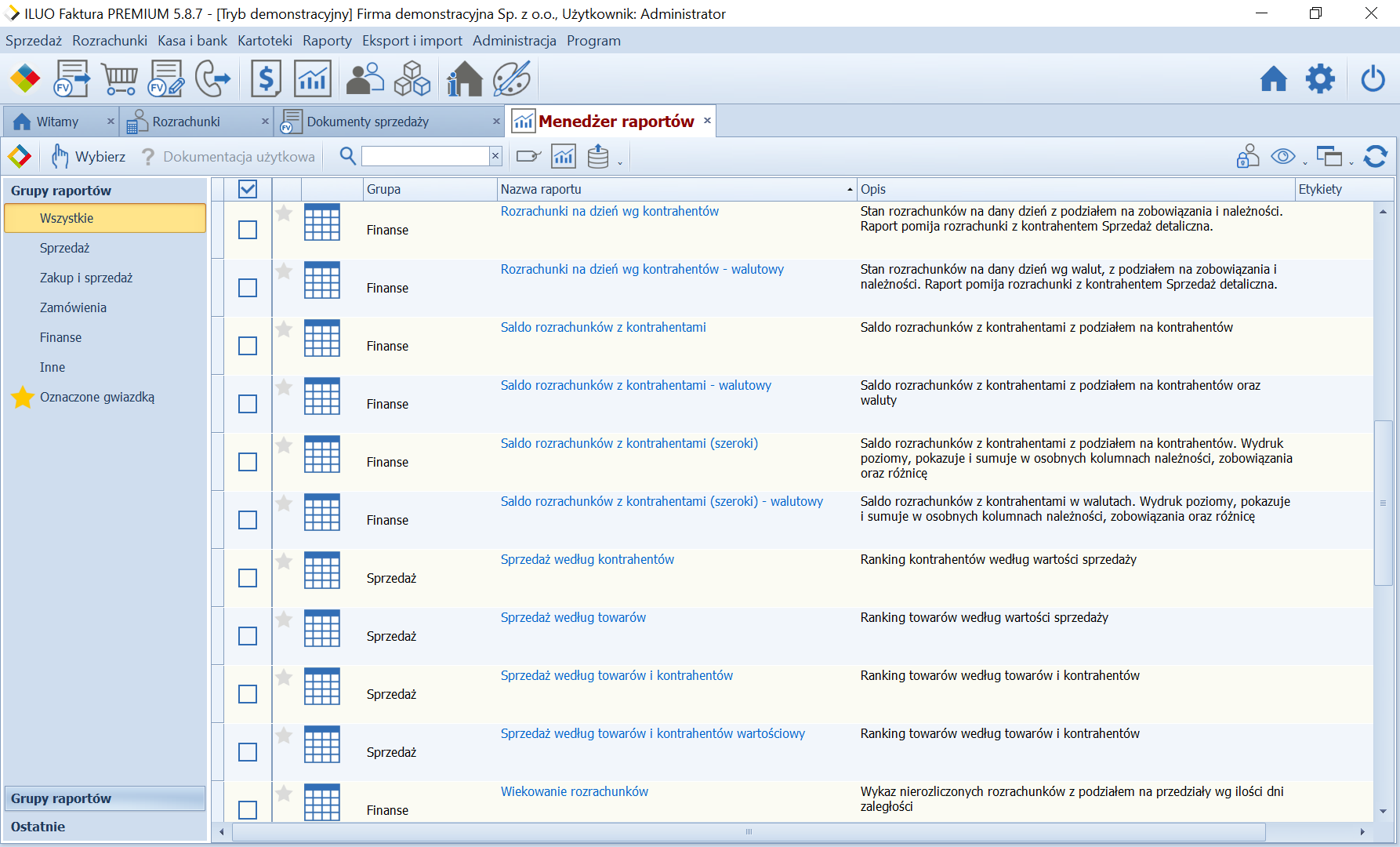Viewport: 1400px width, 847px height.
Task: Open the Ostatnie panel section
Action: click(x=104, y=827)
